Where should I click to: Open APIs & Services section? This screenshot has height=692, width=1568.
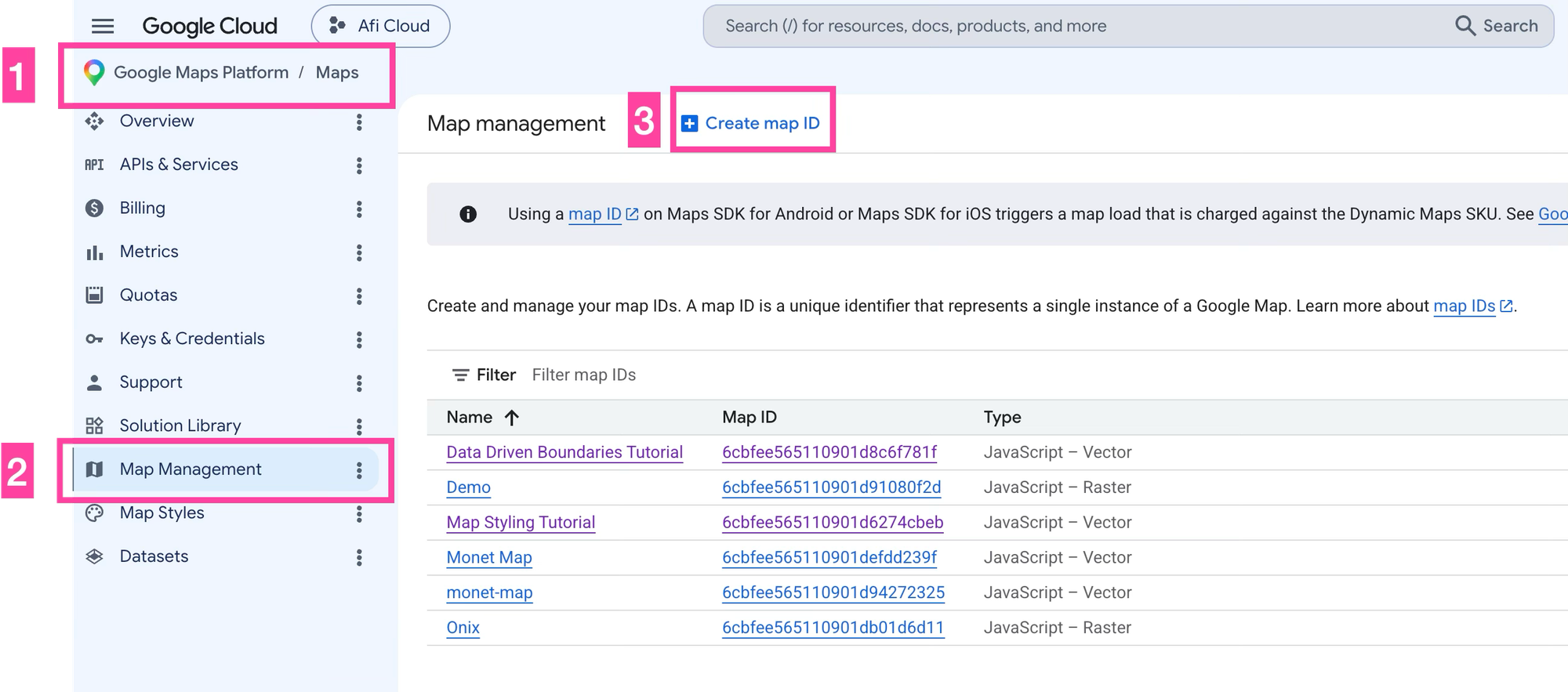click(179, 165)
